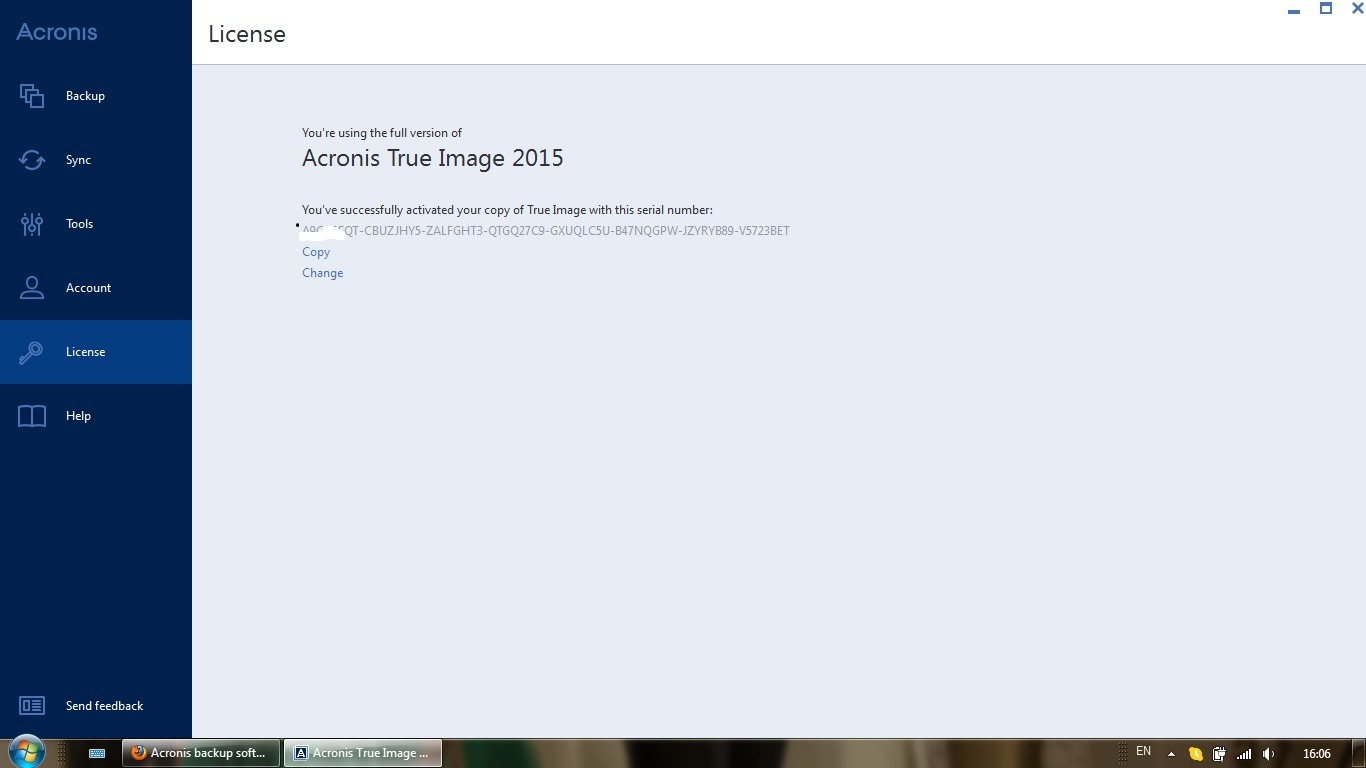The height and width of the screenshot is (768, 1366).
Task: Click the Send feedback icon
Action: 32,706
